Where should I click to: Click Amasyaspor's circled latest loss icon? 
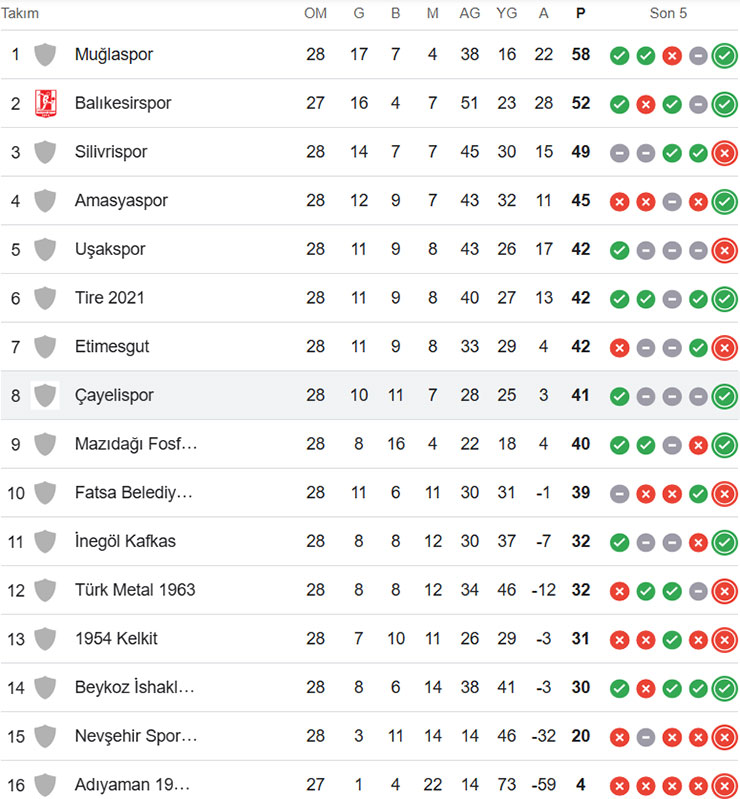[724, 201]
